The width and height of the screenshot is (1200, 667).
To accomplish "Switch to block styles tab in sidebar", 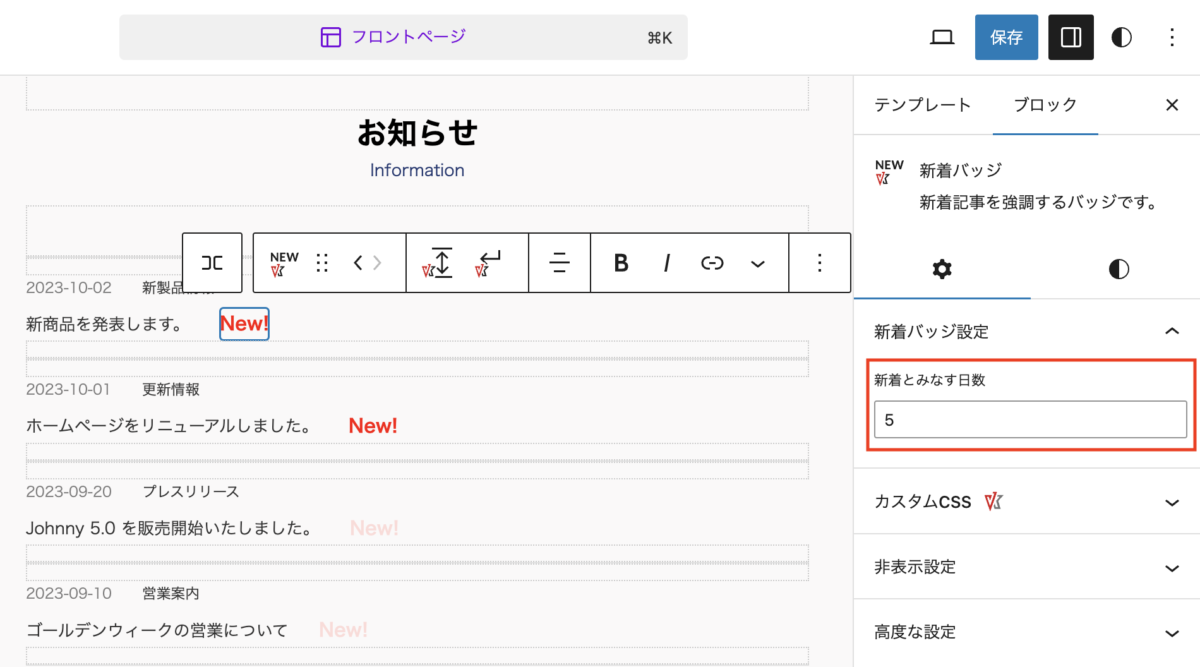I will coord(1118,269).
